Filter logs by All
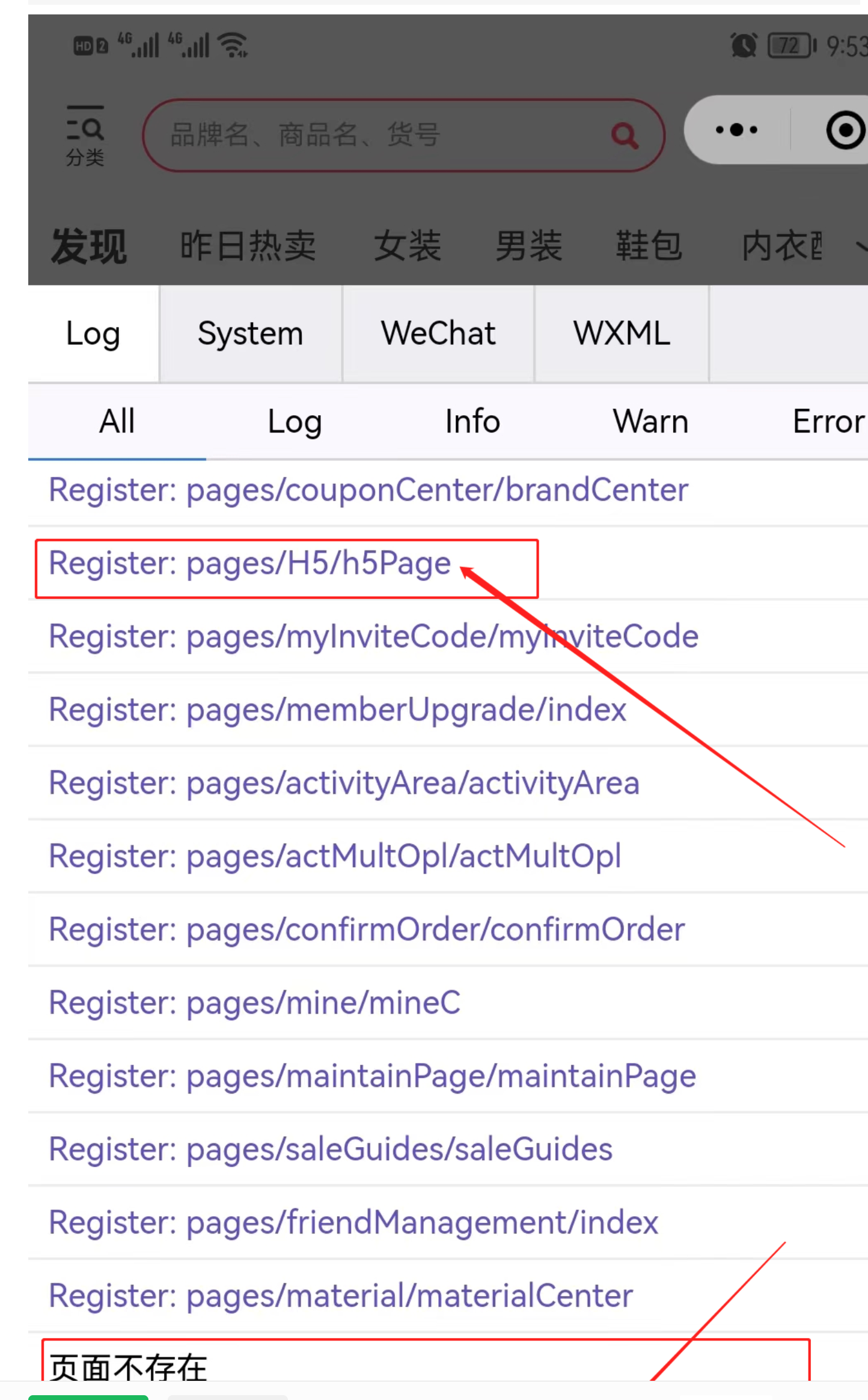This screenshot has height=1400, width=868. [117, 422]
